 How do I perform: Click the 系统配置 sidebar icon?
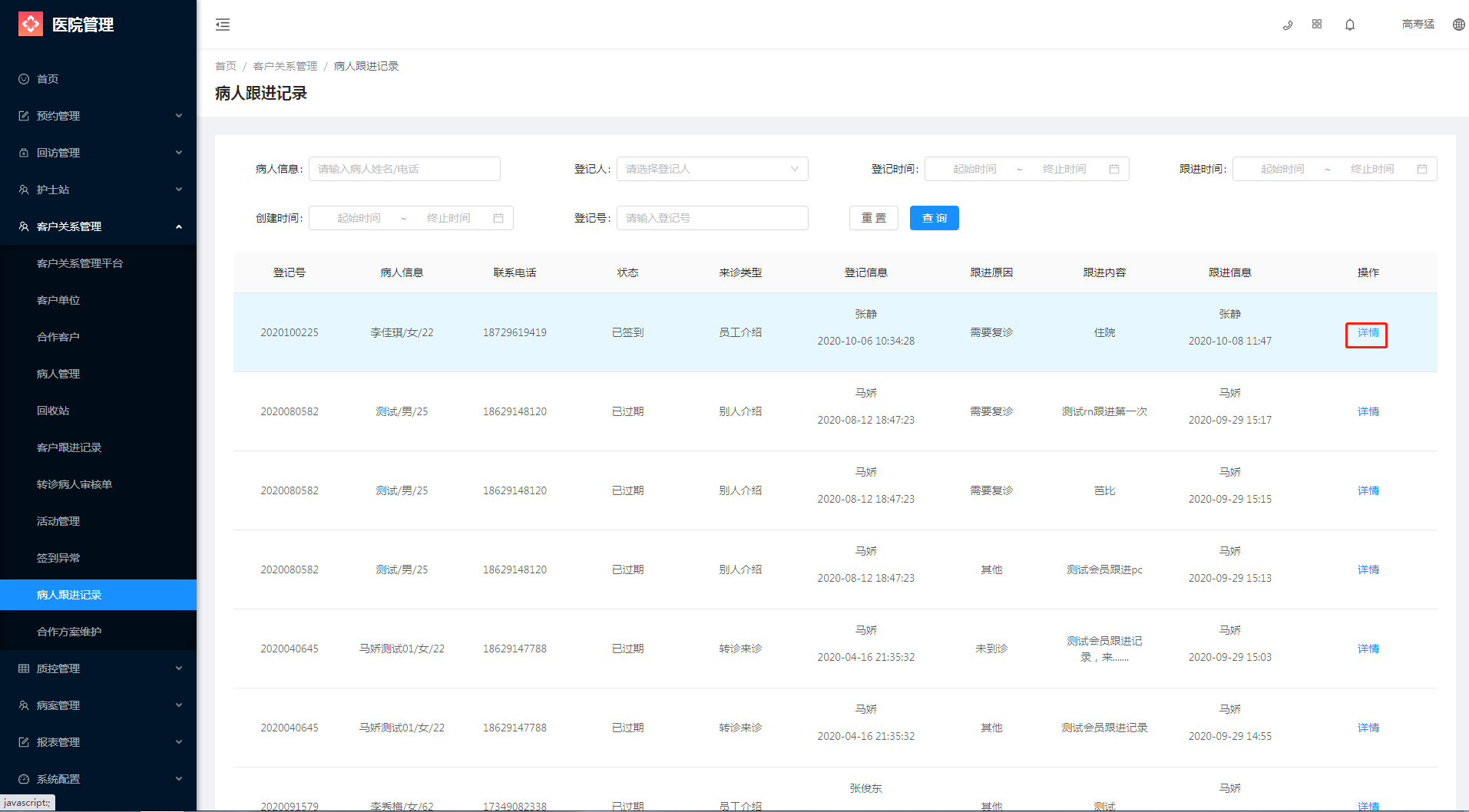[24, 779]
